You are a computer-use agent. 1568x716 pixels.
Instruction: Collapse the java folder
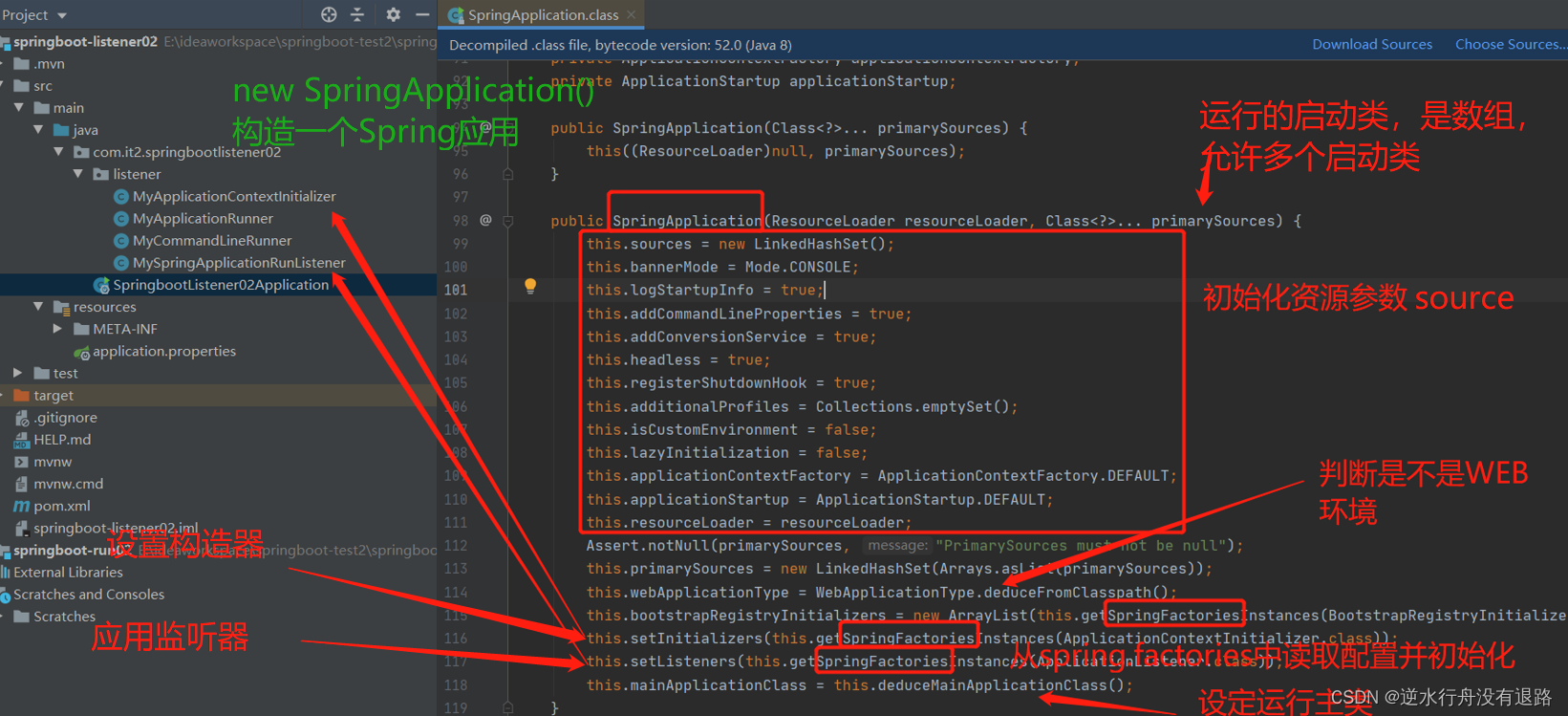click(38, 130)
